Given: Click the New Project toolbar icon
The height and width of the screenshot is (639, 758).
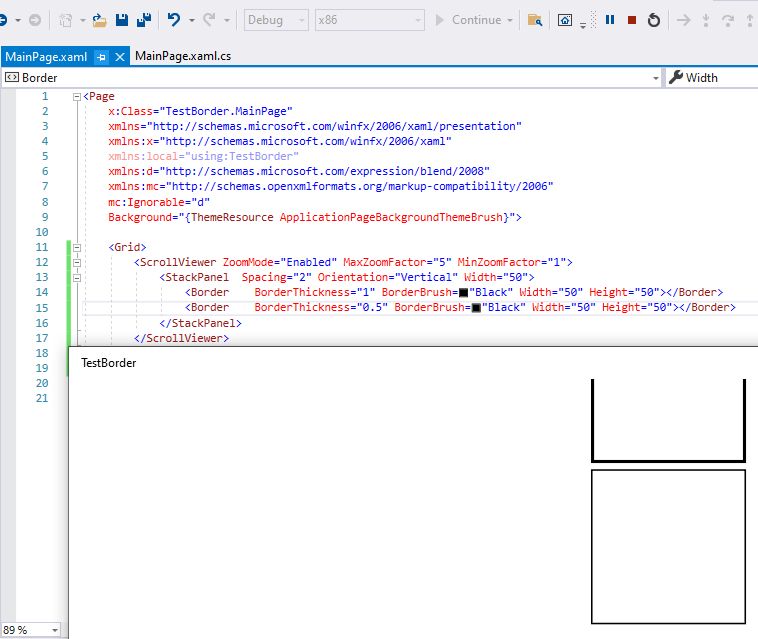Looking at the screenshot, I should click(65, 20).
